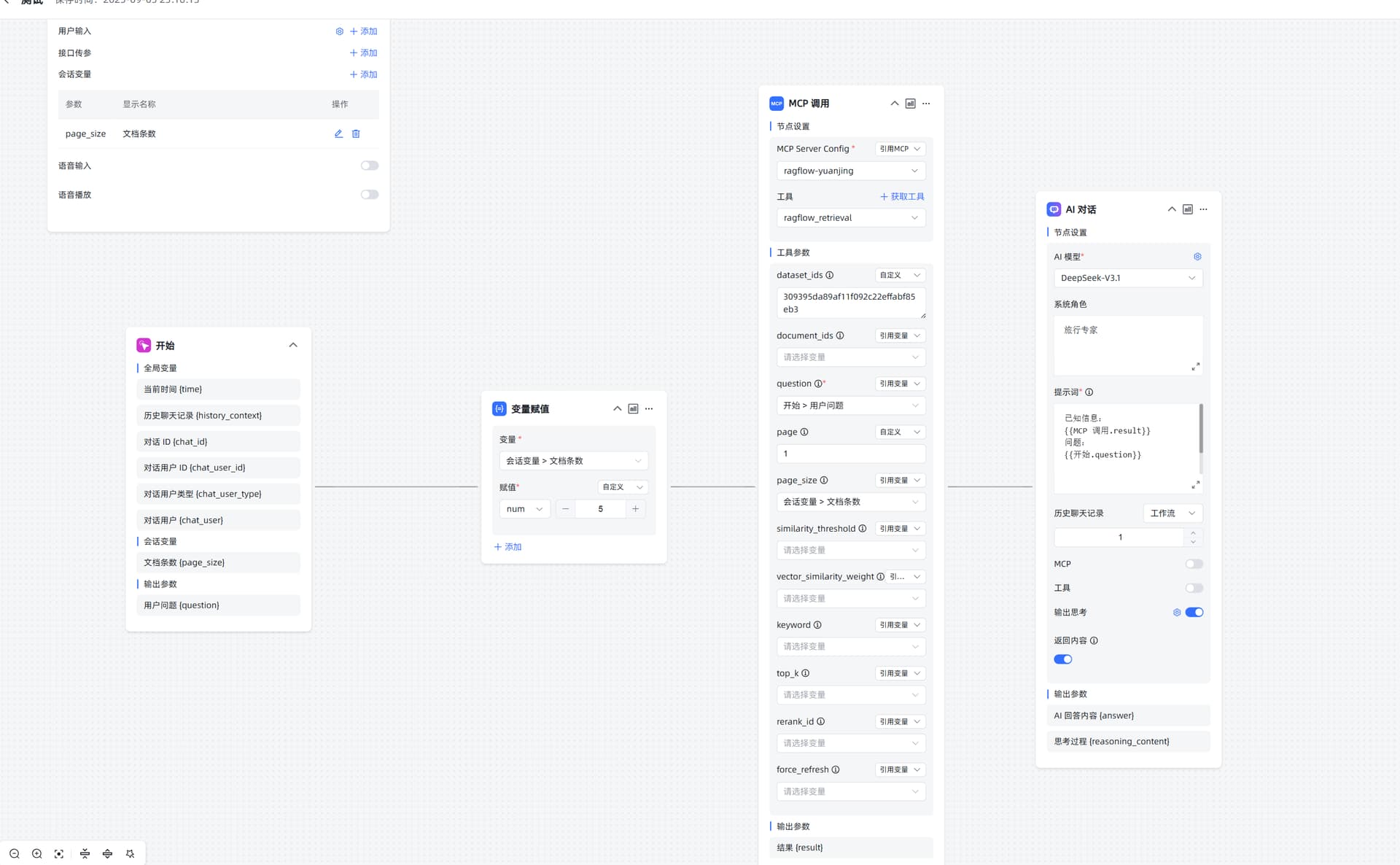Open DeepSeek-V3.1 model dropdown

[x=1128, y=278]
